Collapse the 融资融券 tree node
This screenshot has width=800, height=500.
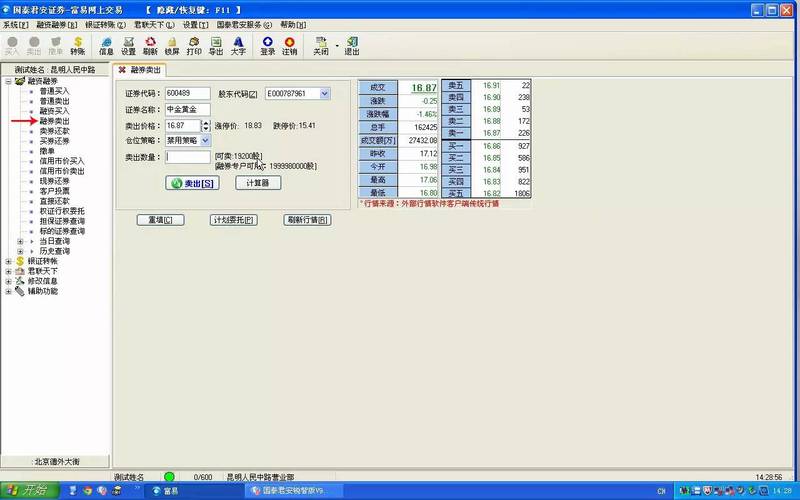coord(8,81)
